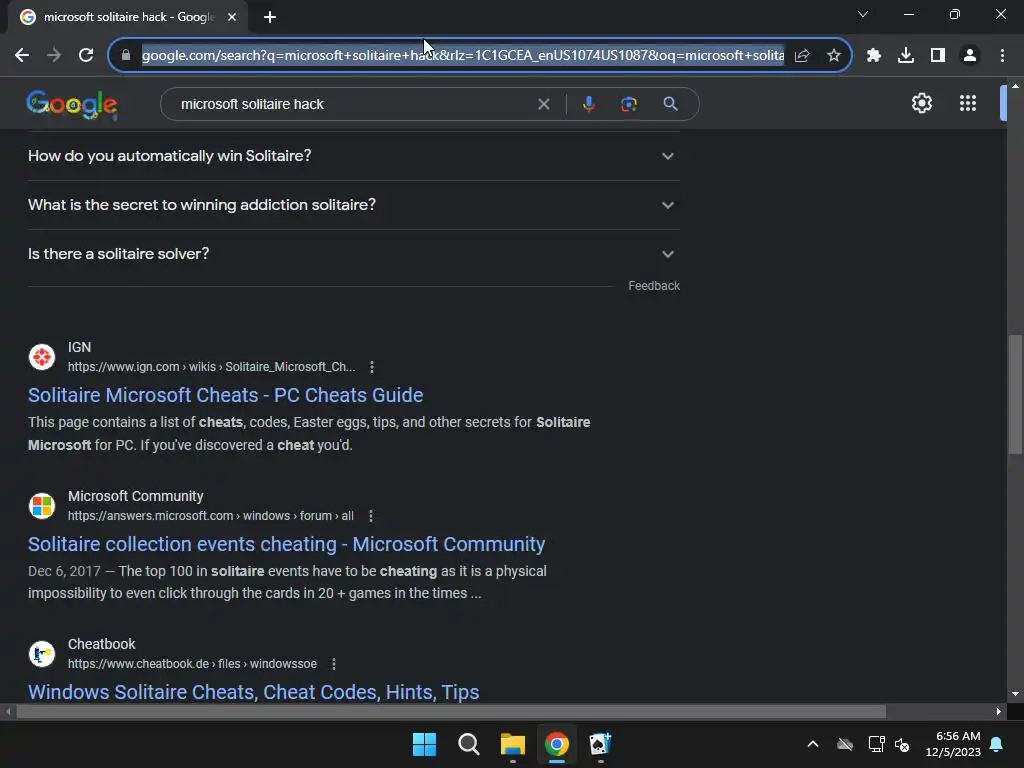Search by voice microphone icon

[x=588, y=104]
